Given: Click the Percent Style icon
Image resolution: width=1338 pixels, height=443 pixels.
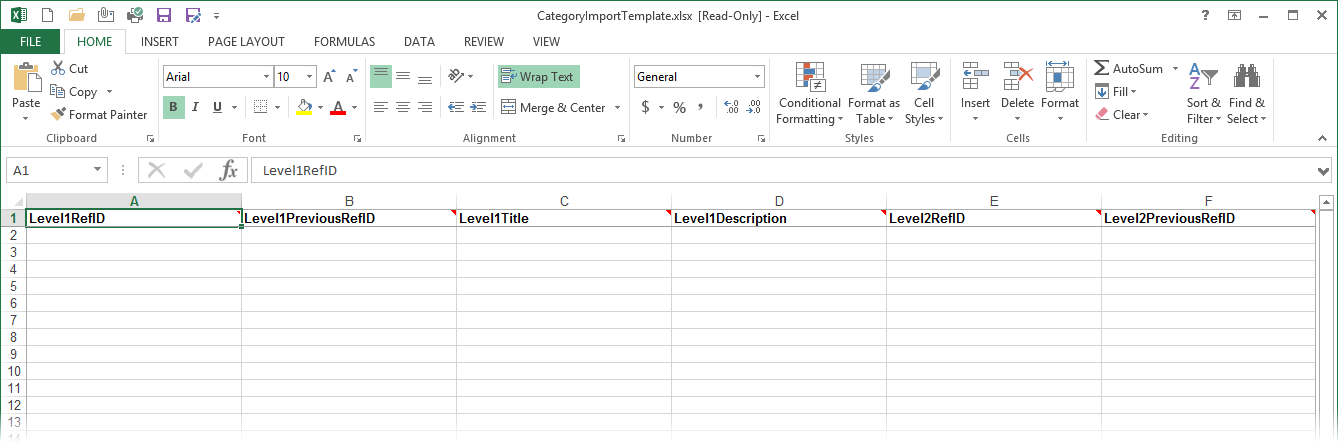Looking at the screenshot, I should click(x=679, y=107).
